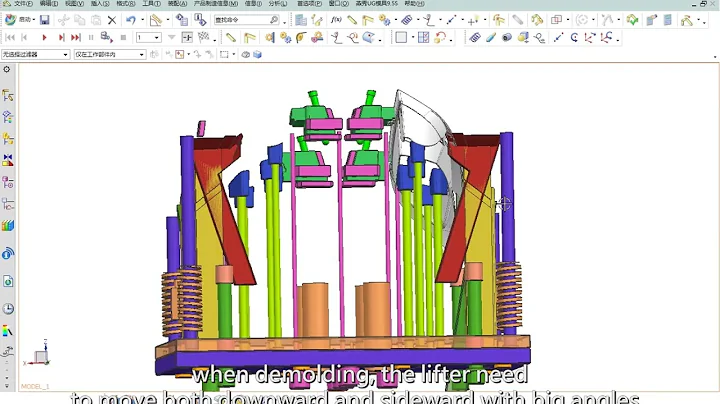Screen dimensions: 720x404
Task: Open the Window menu
Action: pyautogui.click(x=339, y=3)
